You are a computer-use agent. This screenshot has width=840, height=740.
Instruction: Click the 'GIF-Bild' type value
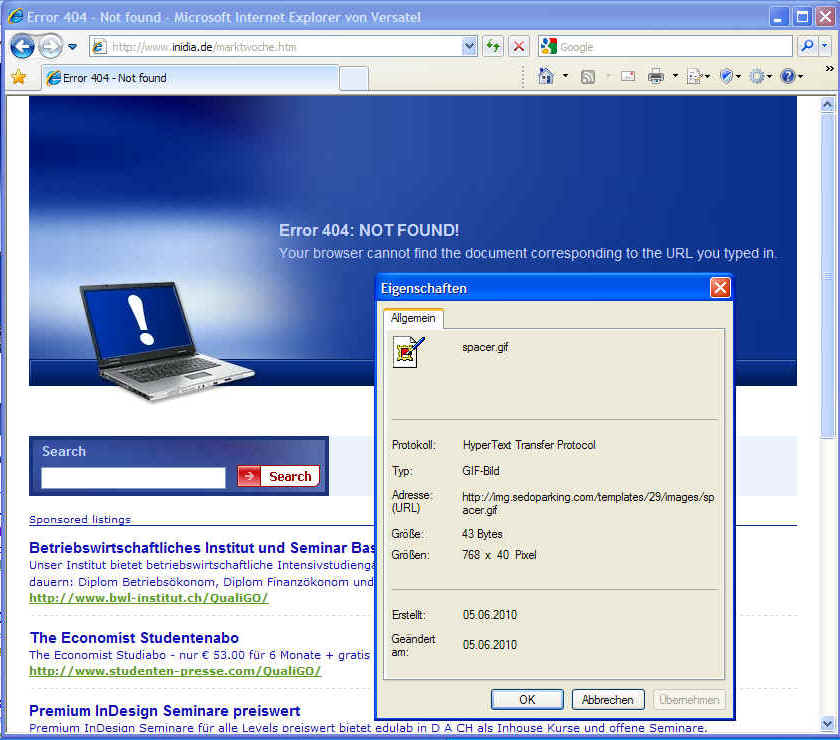pyautogui.click(x=481, y=470)
